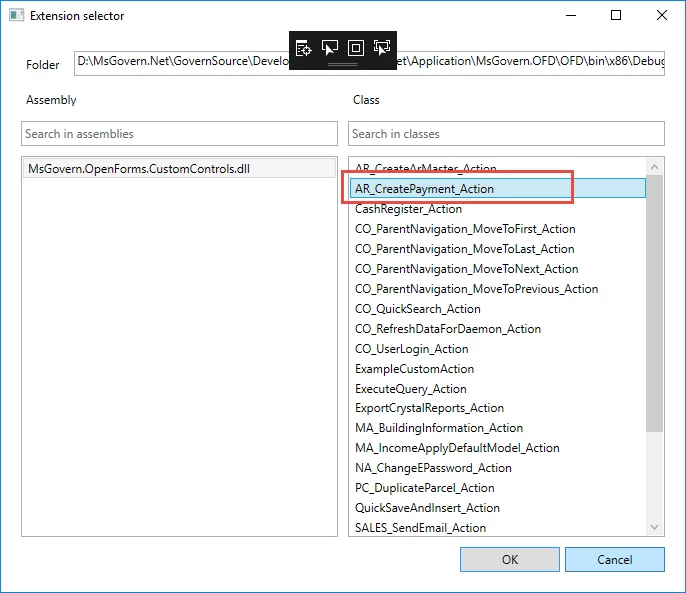The height and width of the screenshot is (593, 686).
Task: Click the Extension selector window icon
Action: tap(15, 16)
